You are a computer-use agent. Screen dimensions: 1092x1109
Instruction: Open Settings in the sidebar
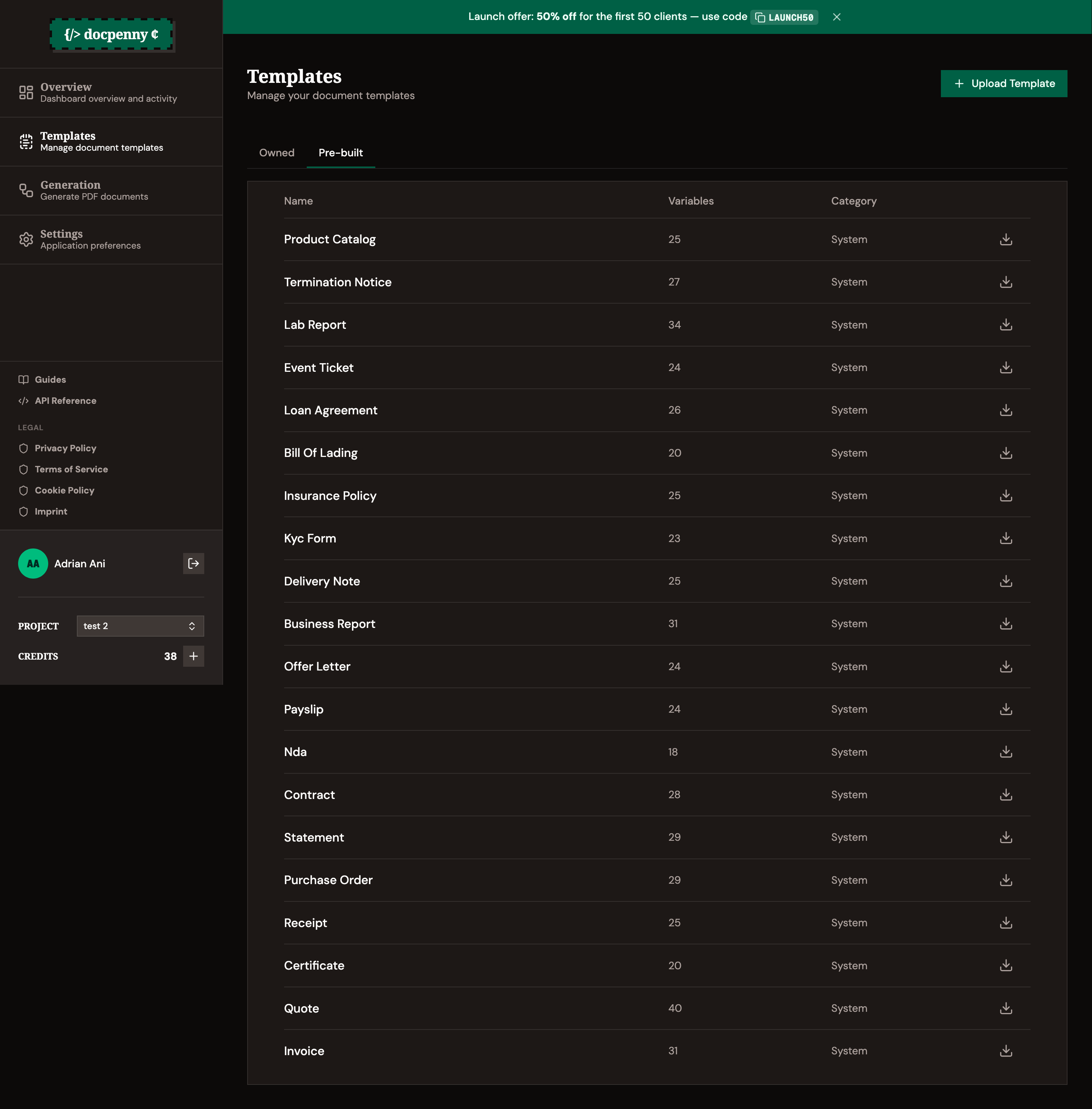pos(111,240)
